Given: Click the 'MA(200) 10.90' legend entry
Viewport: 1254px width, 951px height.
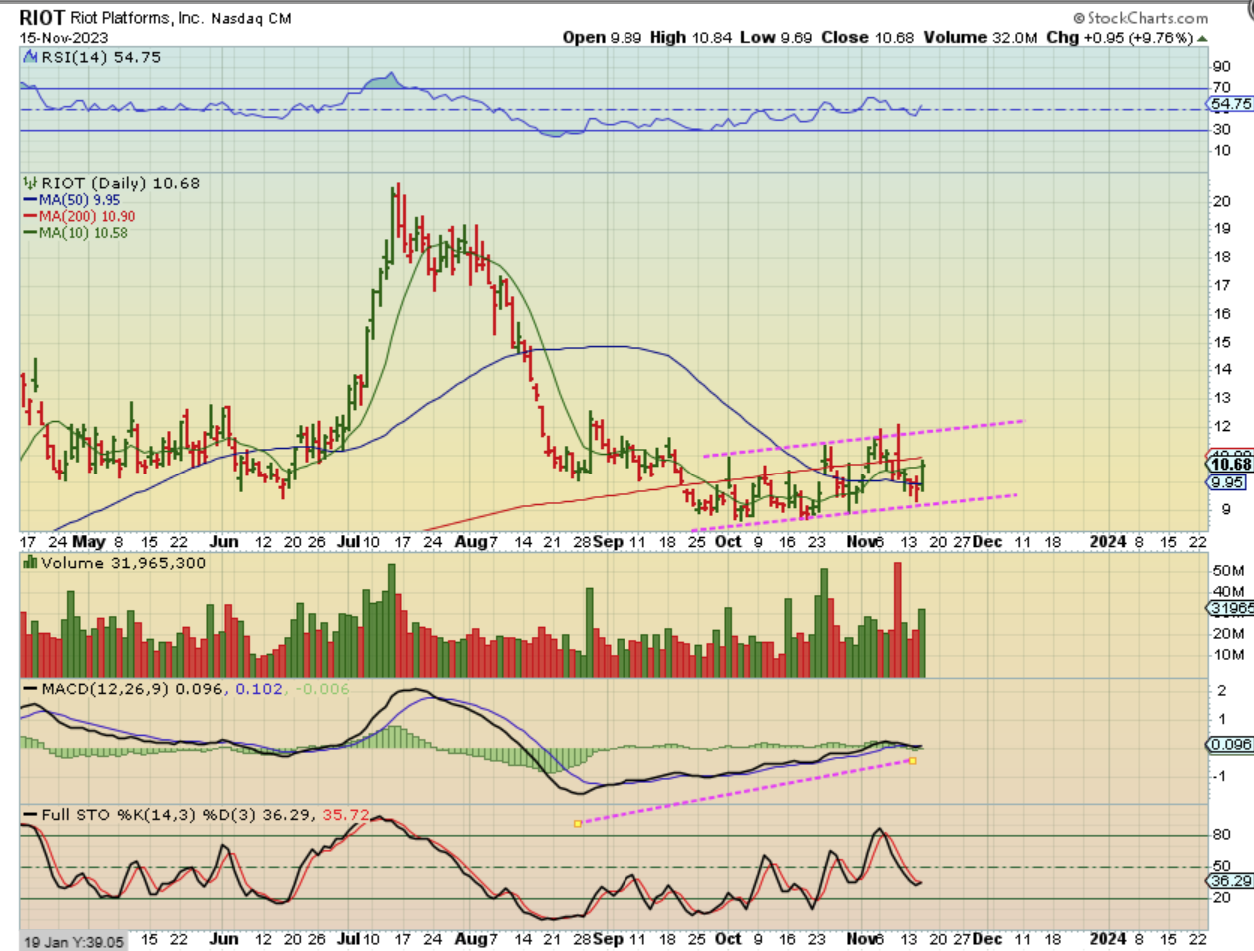Looking at the screenshot, I should click(81, 216).
